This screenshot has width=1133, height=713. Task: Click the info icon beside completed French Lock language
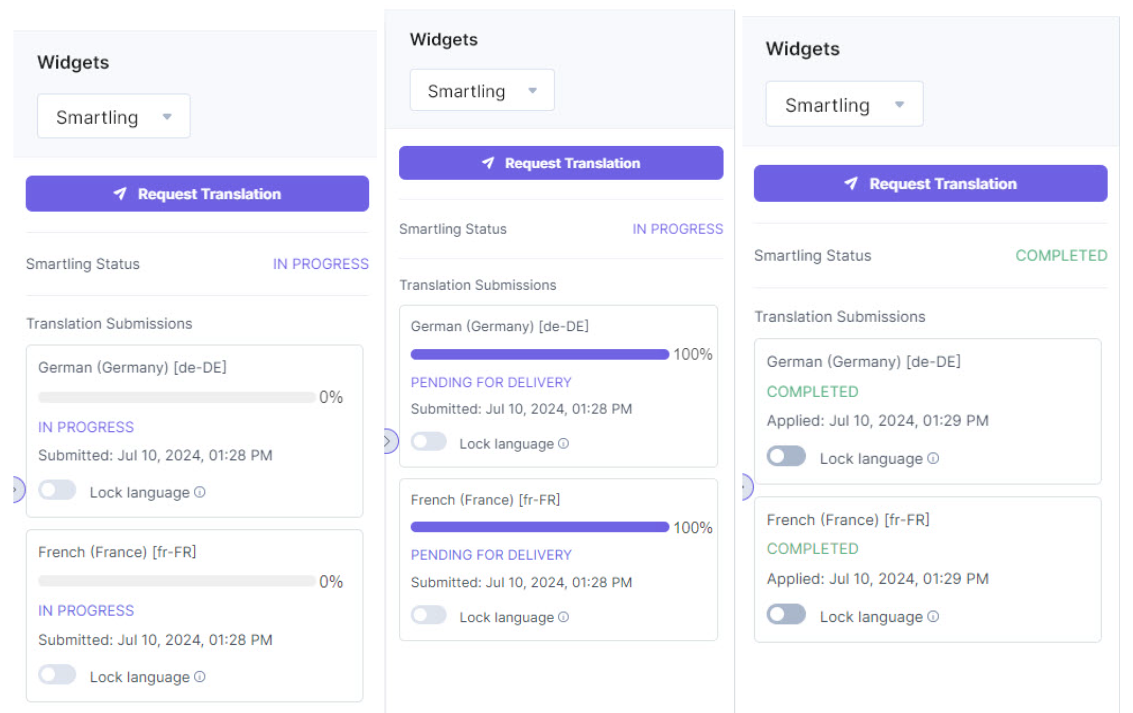934,617
